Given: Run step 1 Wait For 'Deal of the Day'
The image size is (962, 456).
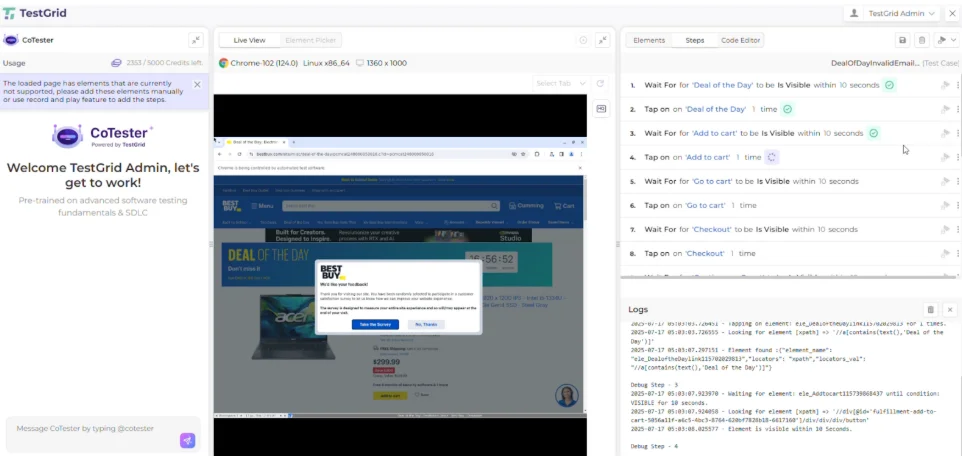Looking at the screenshot, I should [945, 85].
